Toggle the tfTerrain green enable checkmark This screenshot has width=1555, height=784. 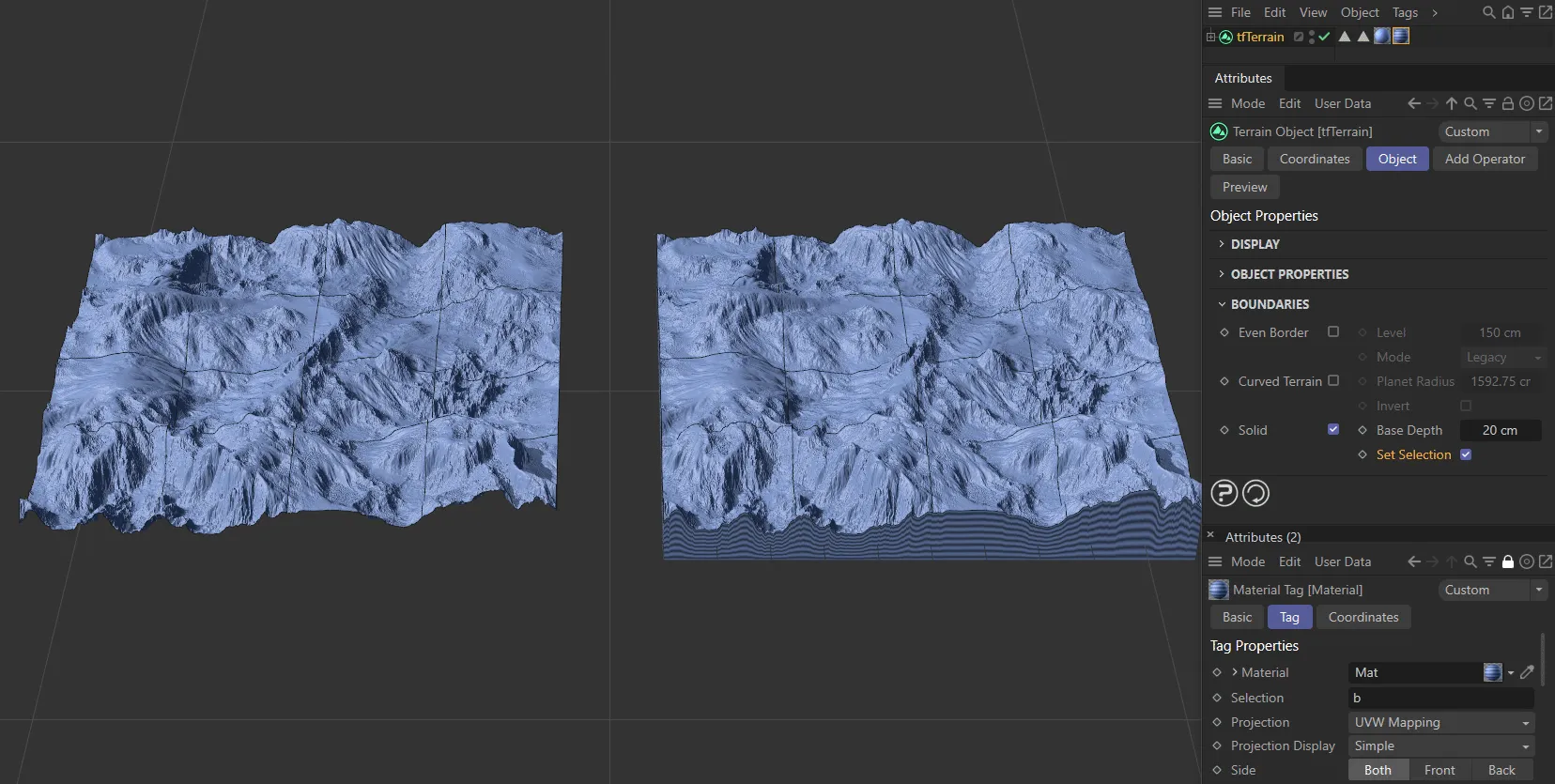(x=1324, y=37)
